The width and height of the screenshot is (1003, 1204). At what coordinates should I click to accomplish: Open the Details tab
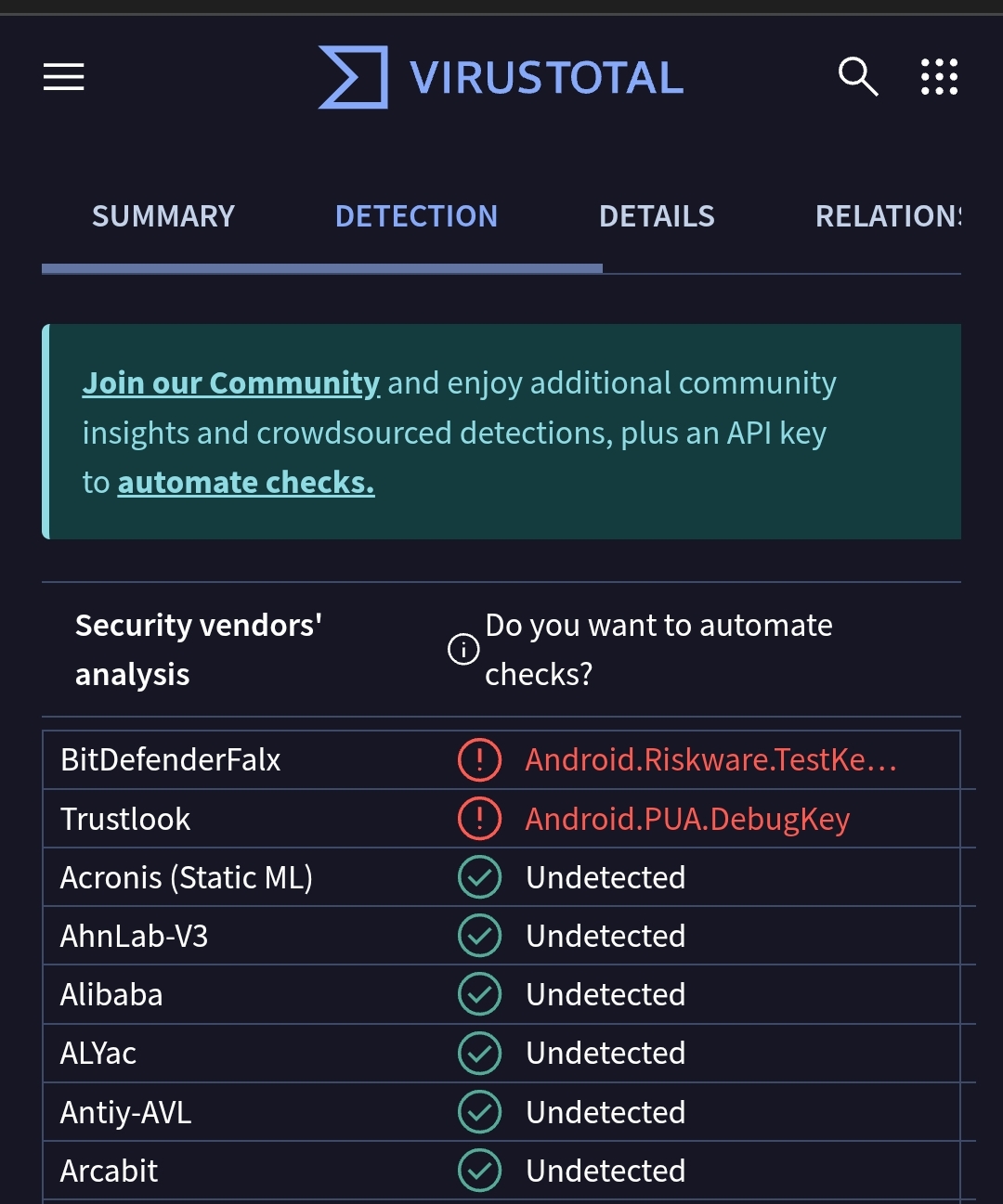pos(657,216)
